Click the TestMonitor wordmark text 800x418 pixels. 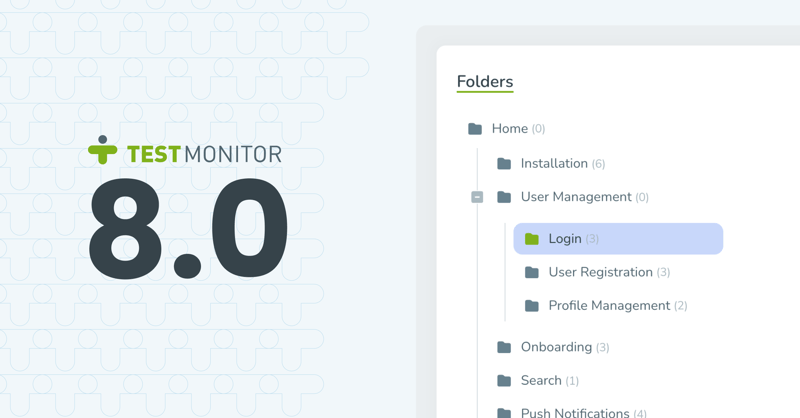coord(204,154)
